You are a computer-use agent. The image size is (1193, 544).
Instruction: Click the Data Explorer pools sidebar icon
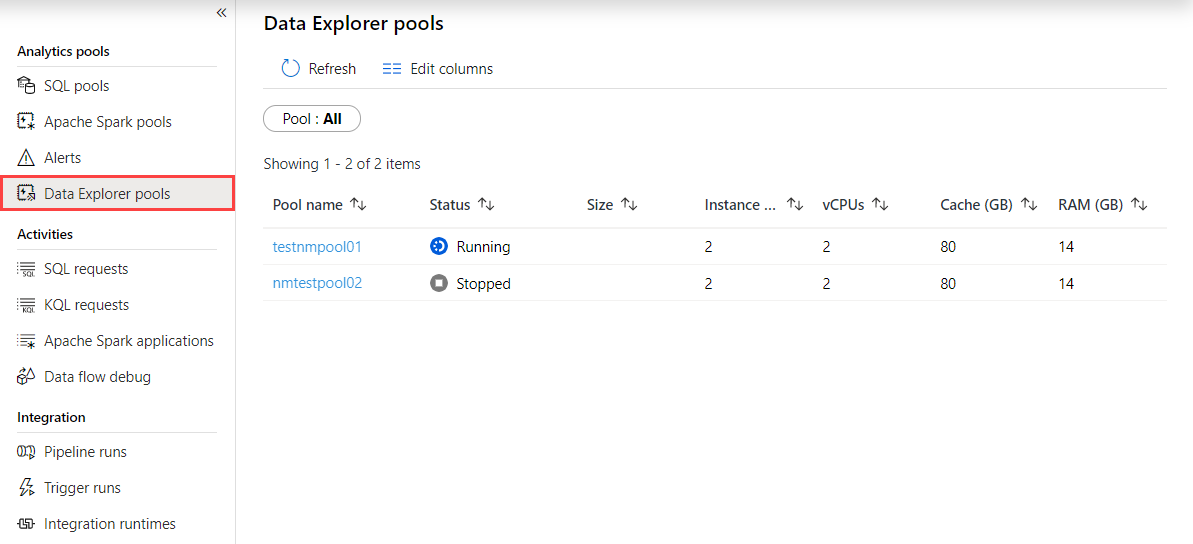coord(26,193)
